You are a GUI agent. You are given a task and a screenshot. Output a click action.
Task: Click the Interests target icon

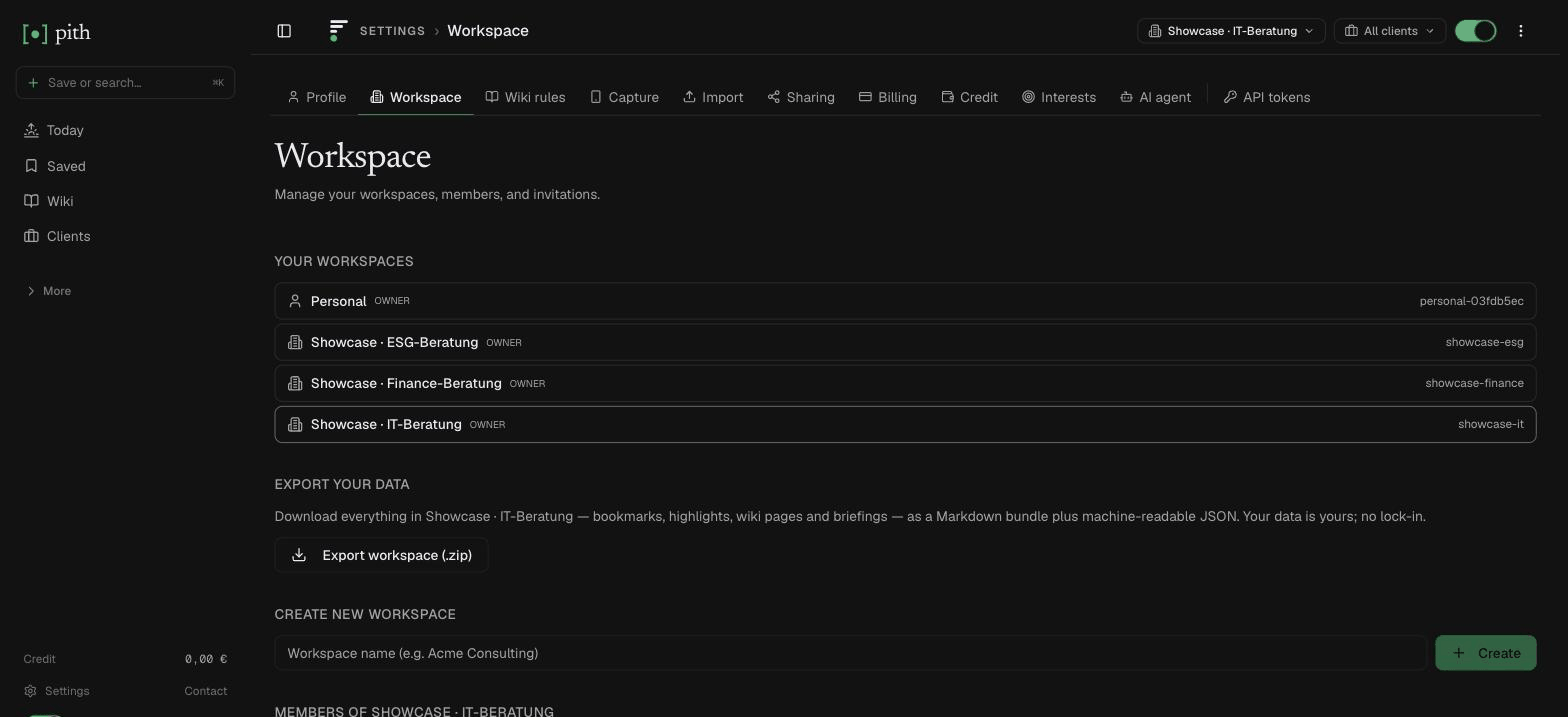pos(1028,97)
